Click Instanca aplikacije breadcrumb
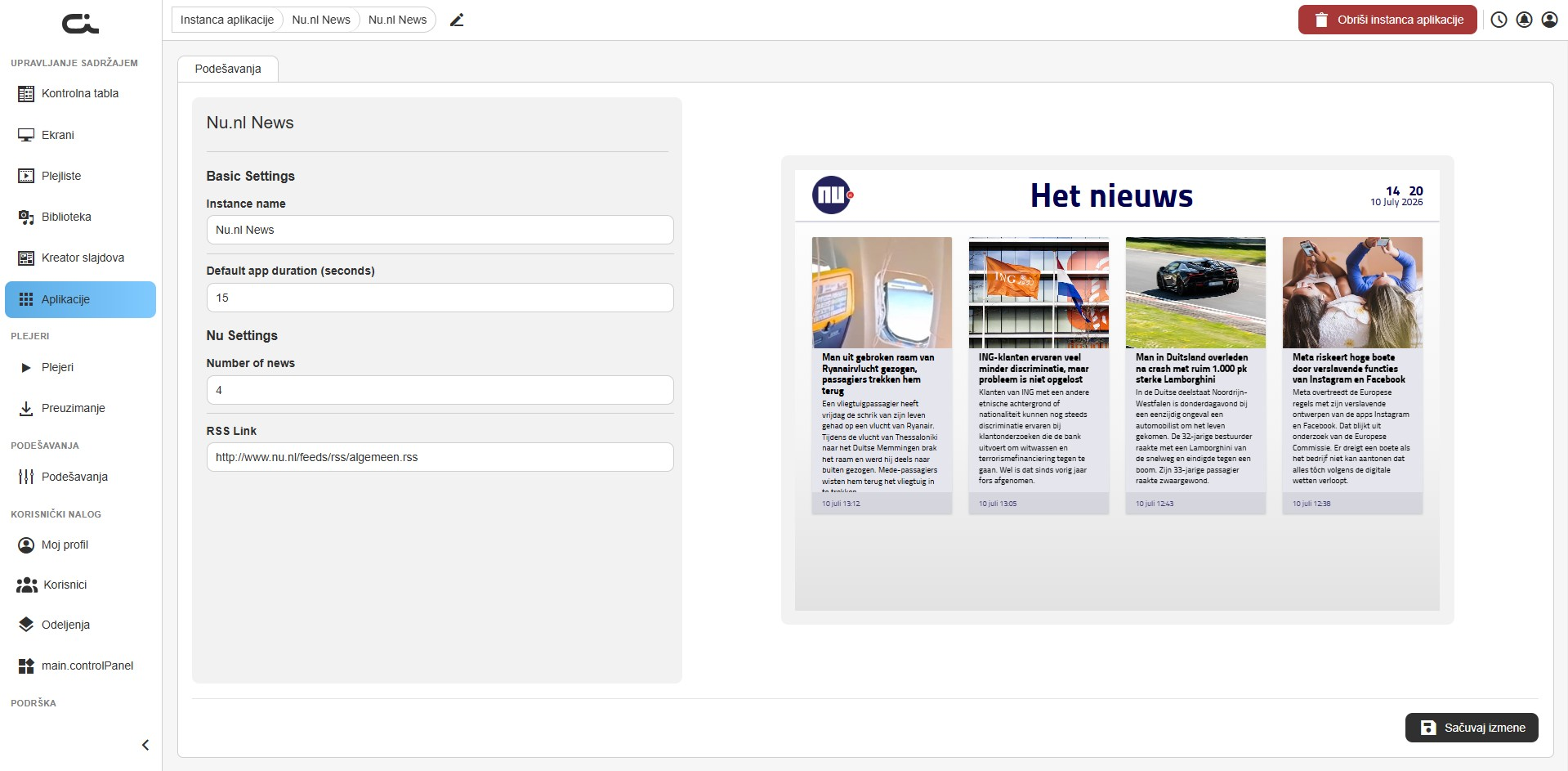 click(226, 20)
